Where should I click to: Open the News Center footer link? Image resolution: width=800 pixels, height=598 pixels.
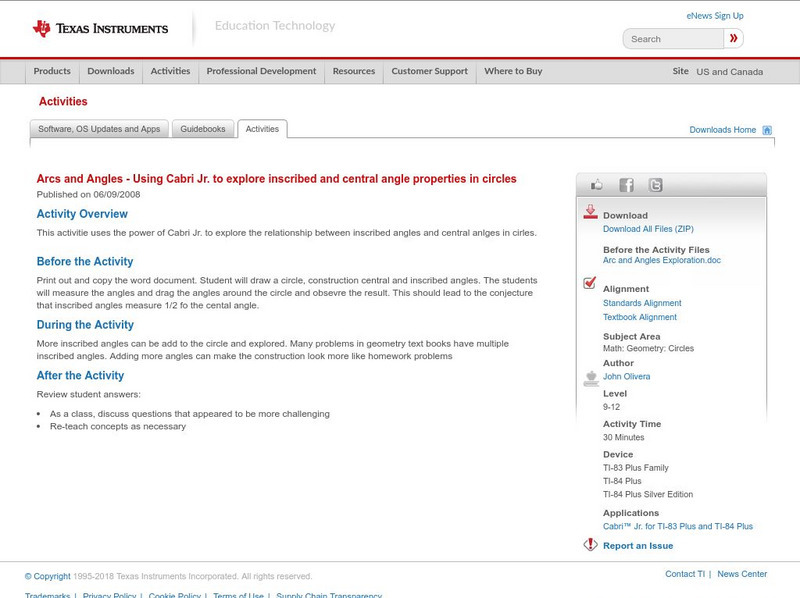pyautogui.click(x=742, y=574)
